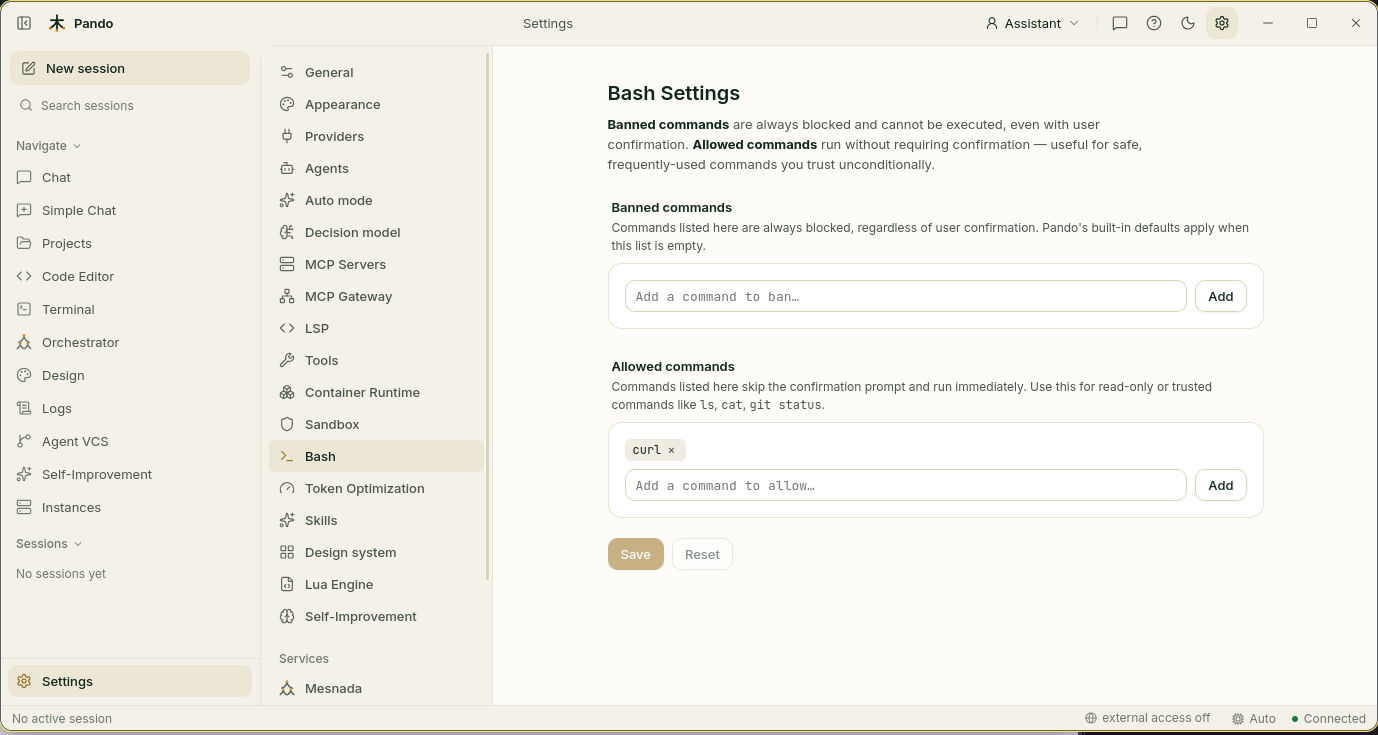Open the Logs view

[130, 408]
